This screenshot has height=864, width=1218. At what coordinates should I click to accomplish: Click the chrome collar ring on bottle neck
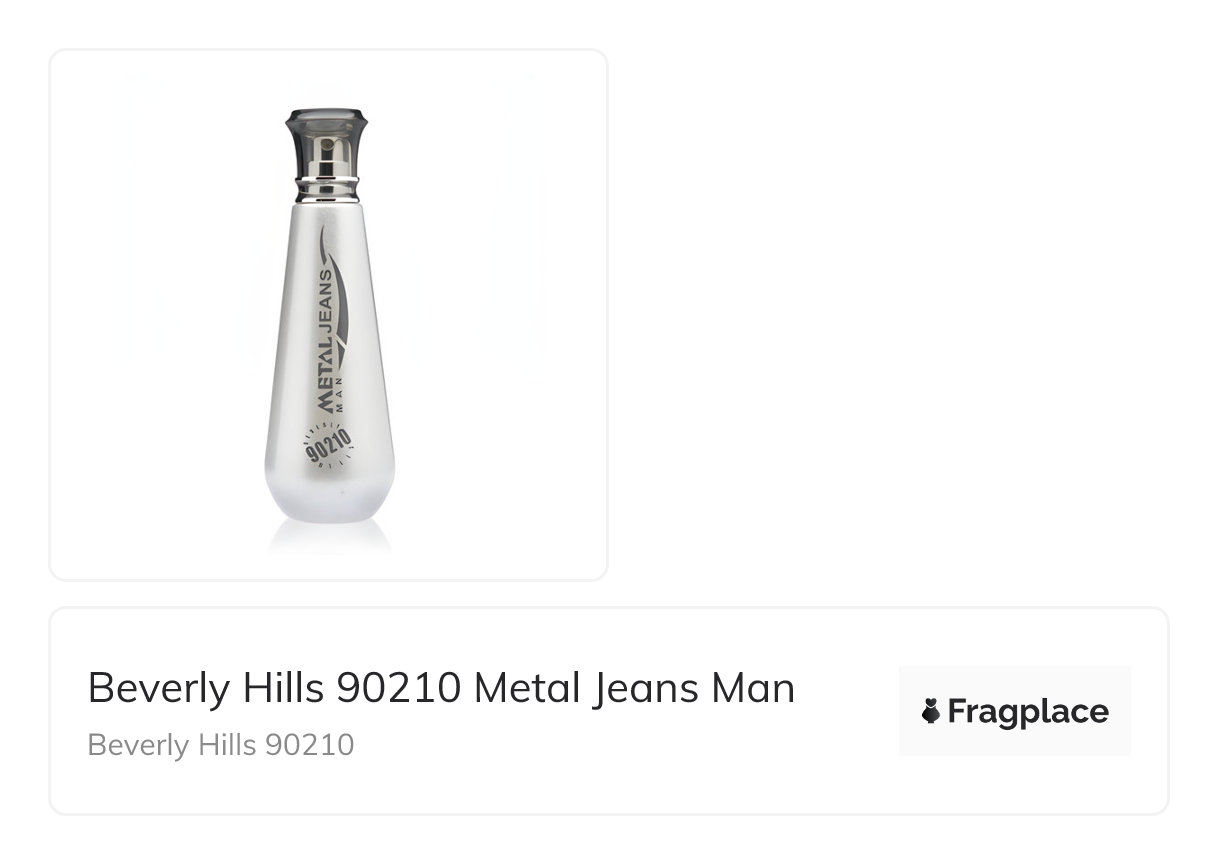pyautogui.click(x=326, y=186)
